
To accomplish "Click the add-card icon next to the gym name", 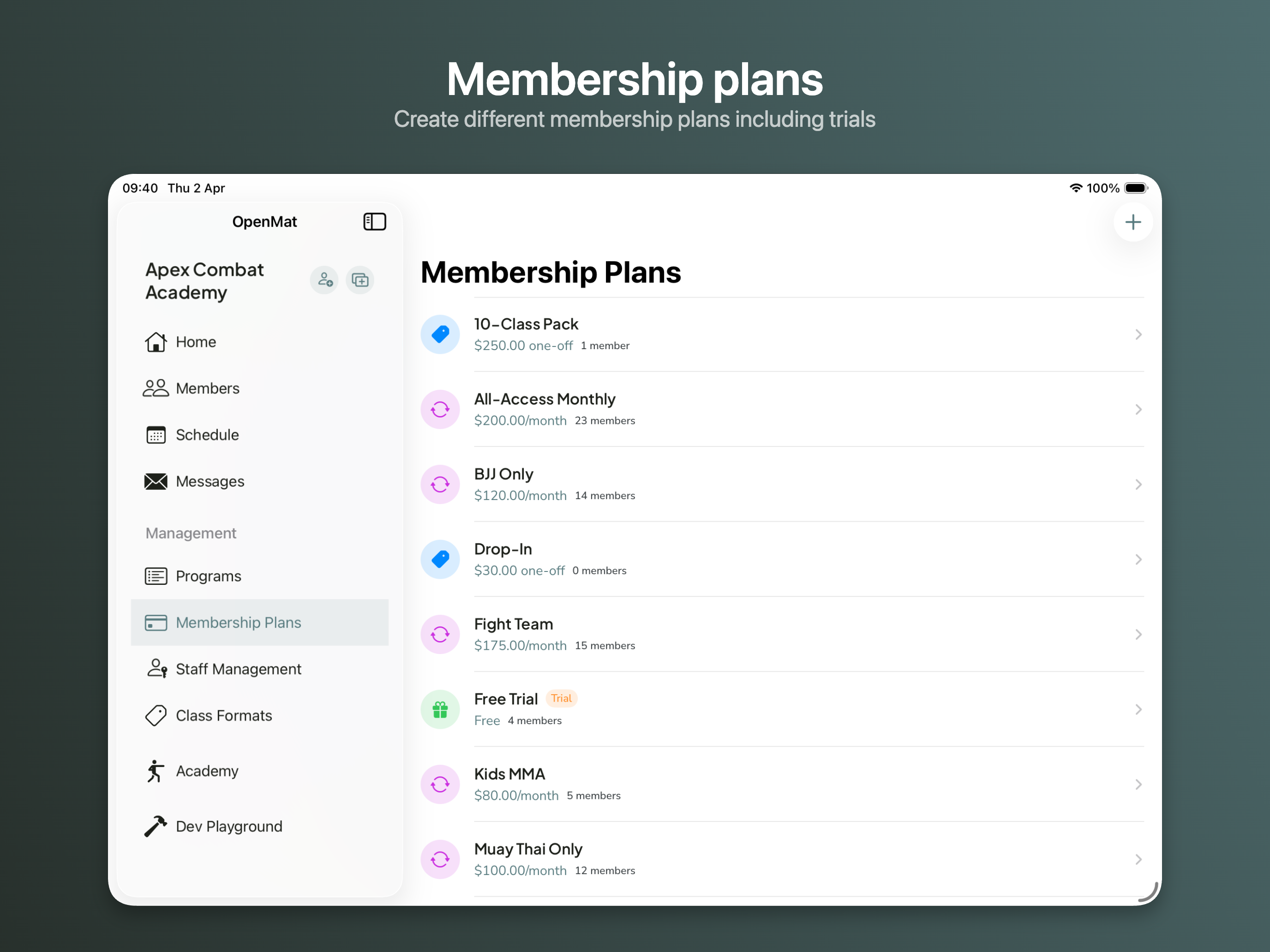I will pyautogui.click(x=360, y=280).
